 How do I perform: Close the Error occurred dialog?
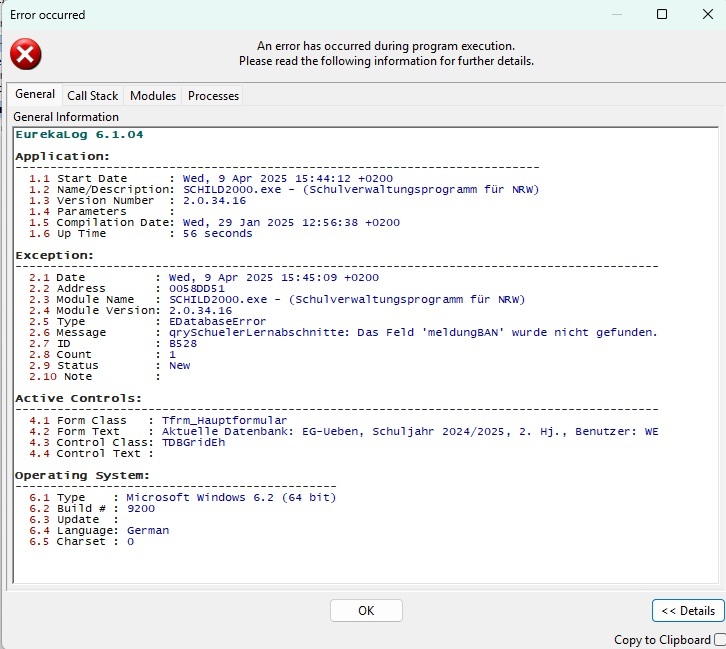click(706, 15)
